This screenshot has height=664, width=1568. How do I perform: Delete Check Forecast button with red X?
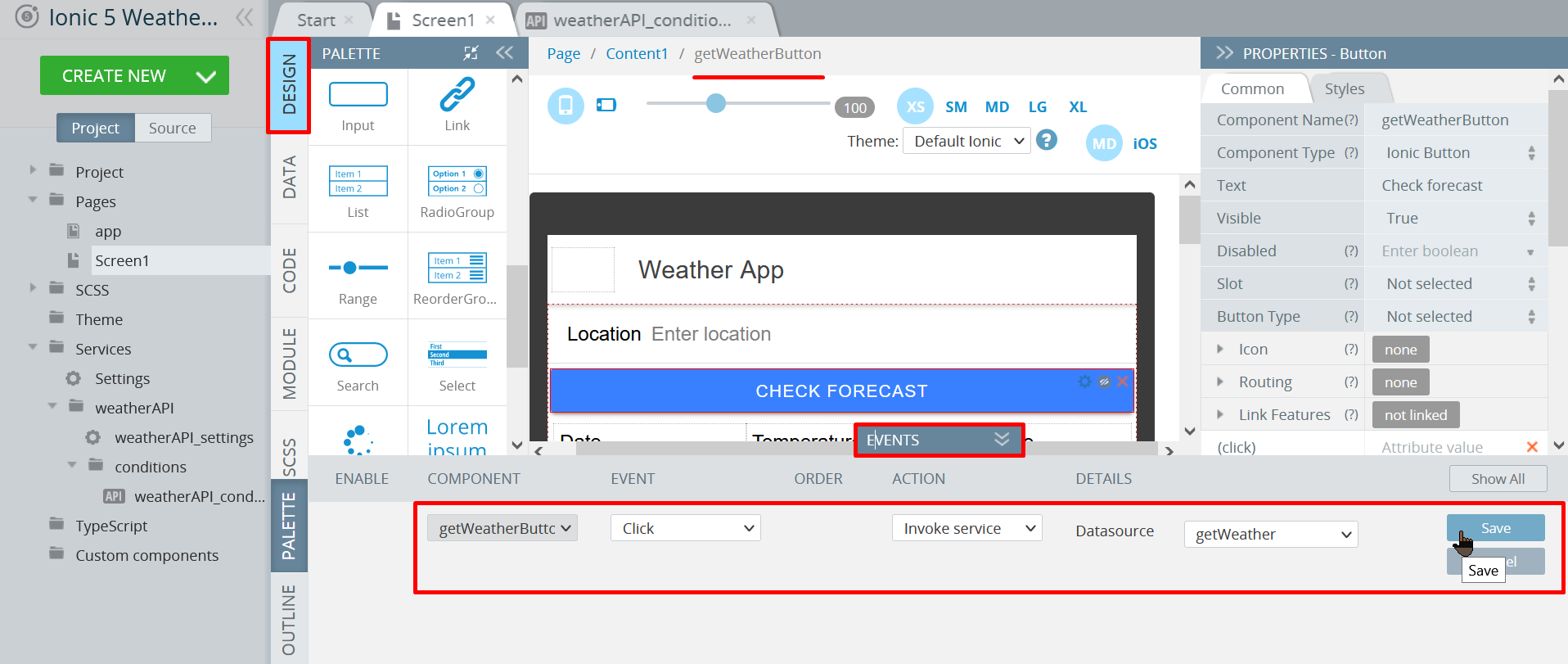click(1123, 382)
